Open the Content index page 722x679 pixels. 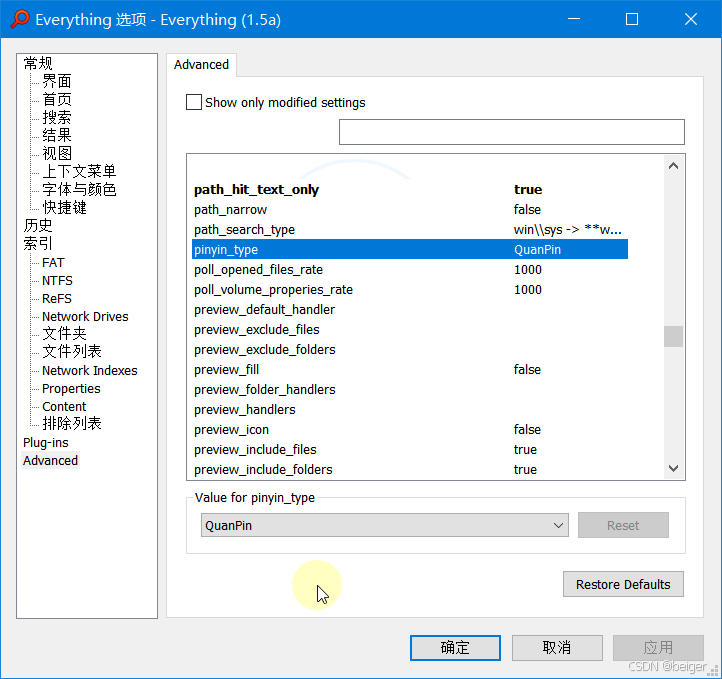click(64, 406)
